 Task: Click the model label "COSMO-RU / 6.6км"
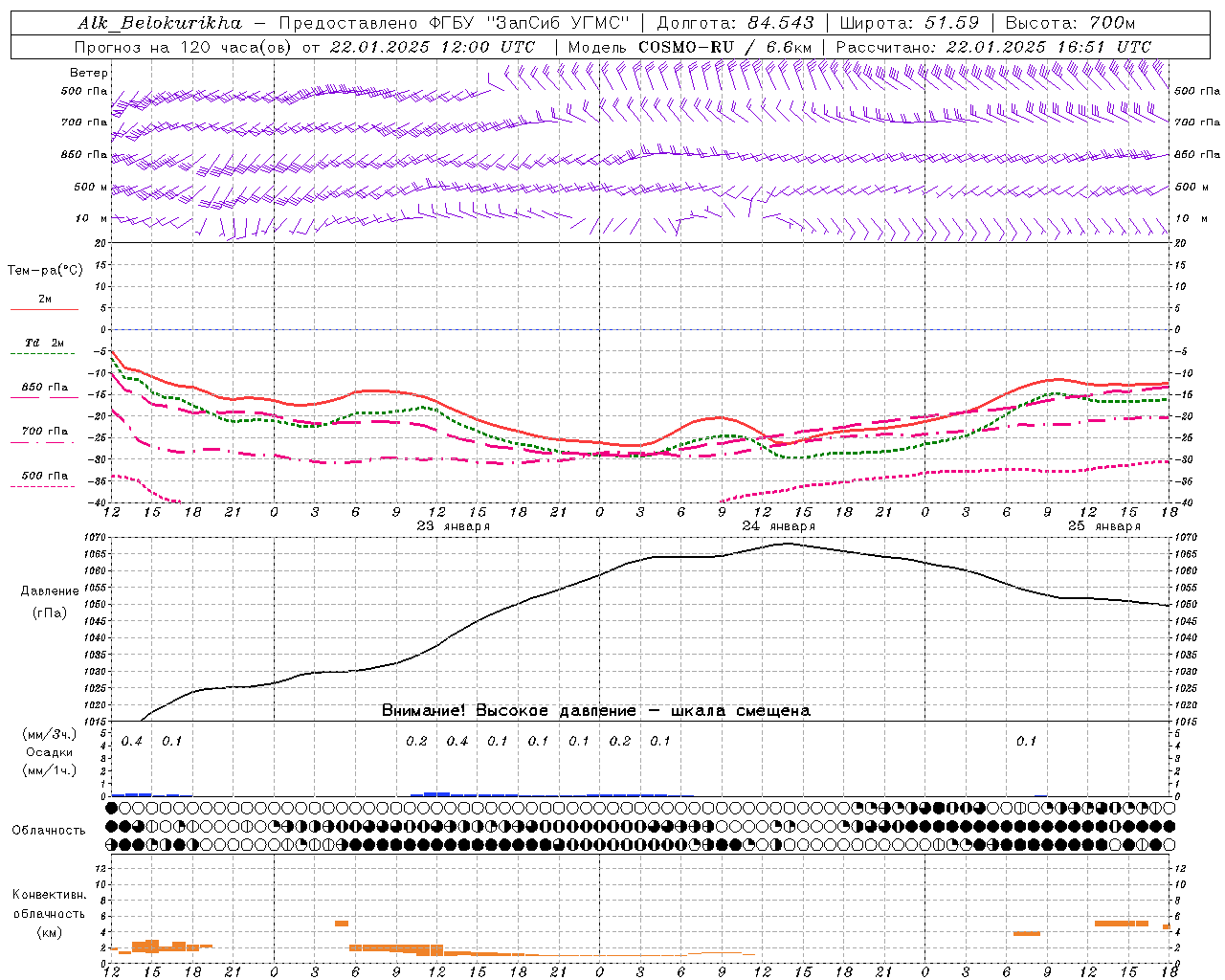[724, 47]
